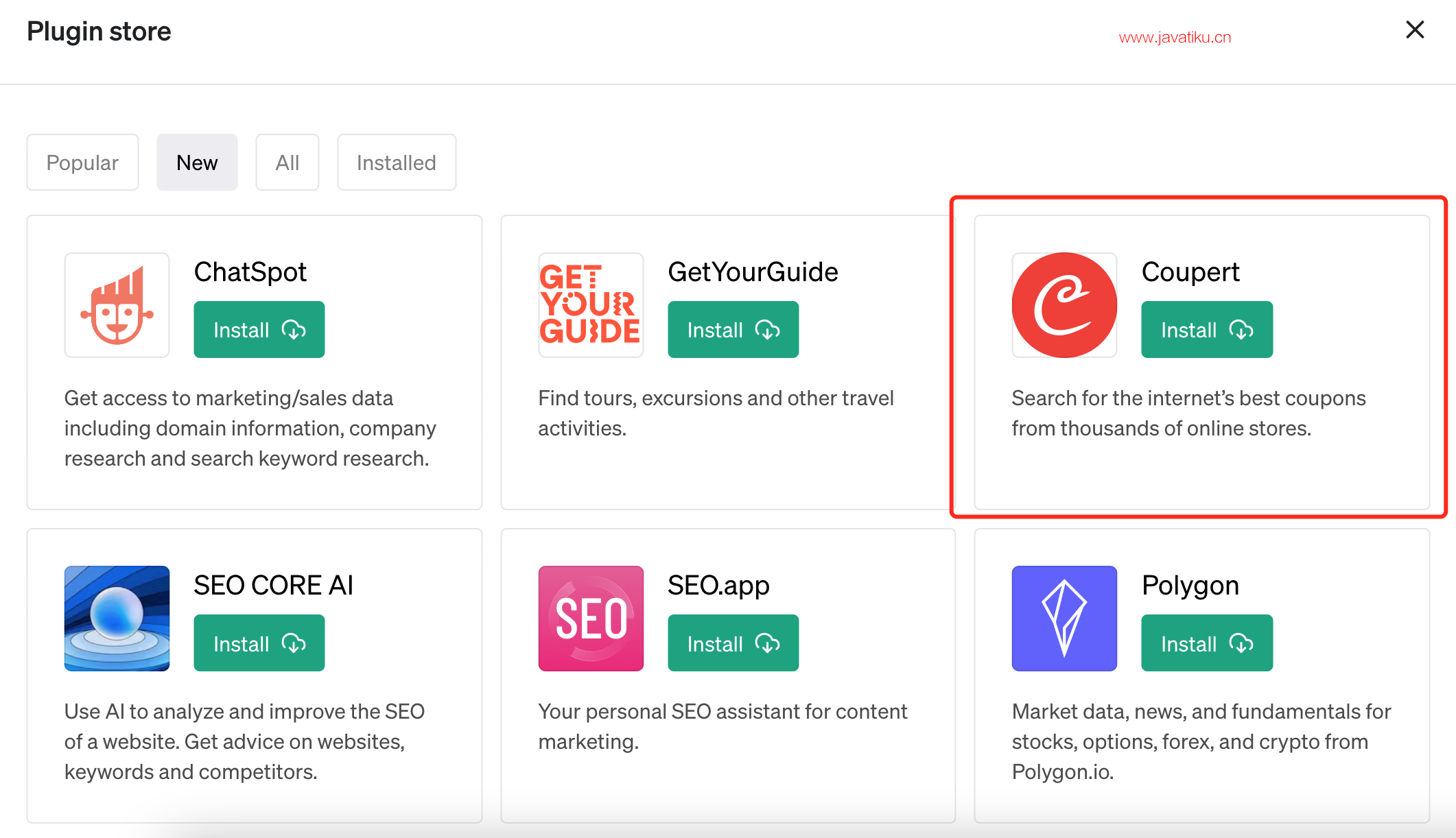Install the SEO CORE AI plugin
The image size is (1456, 838).
coord(259,643)
